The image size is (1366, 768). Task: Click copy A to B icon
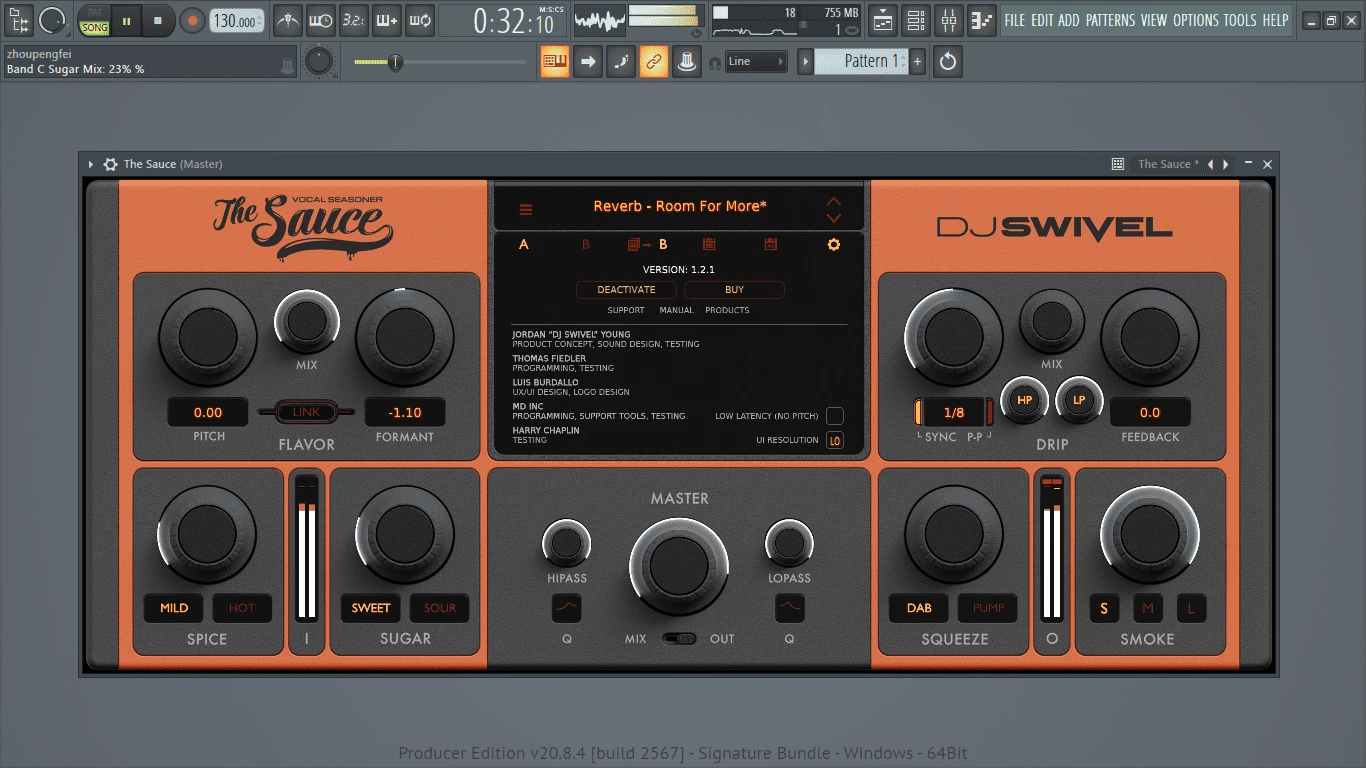point(647,244)
